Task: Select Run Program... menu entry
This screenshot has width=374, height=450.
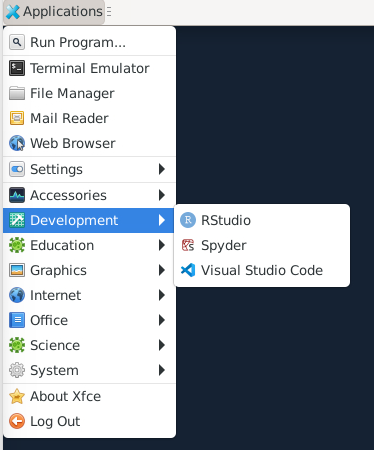Action: tap(89, 42)
